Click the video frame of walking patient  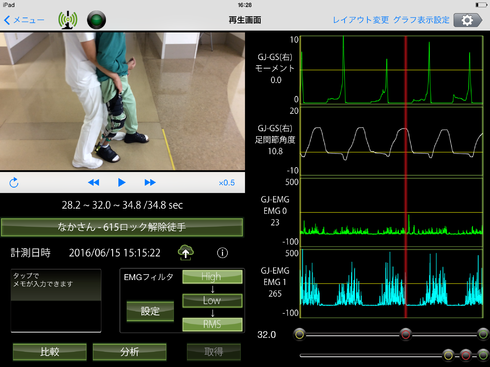(122, 101)
